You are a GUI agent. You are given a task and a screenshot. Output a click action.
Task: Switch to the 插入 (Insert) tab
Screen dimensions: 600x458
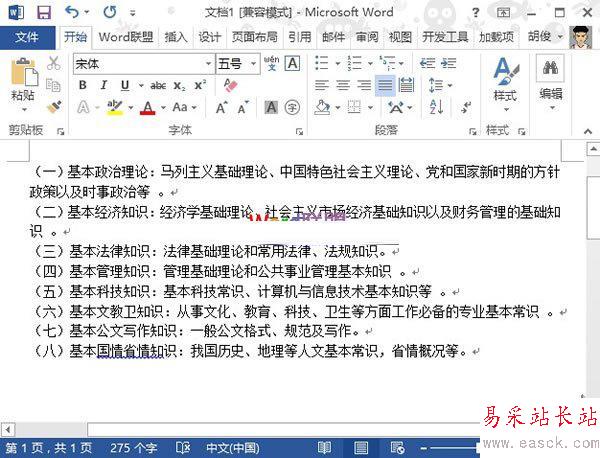pos(176,37)
